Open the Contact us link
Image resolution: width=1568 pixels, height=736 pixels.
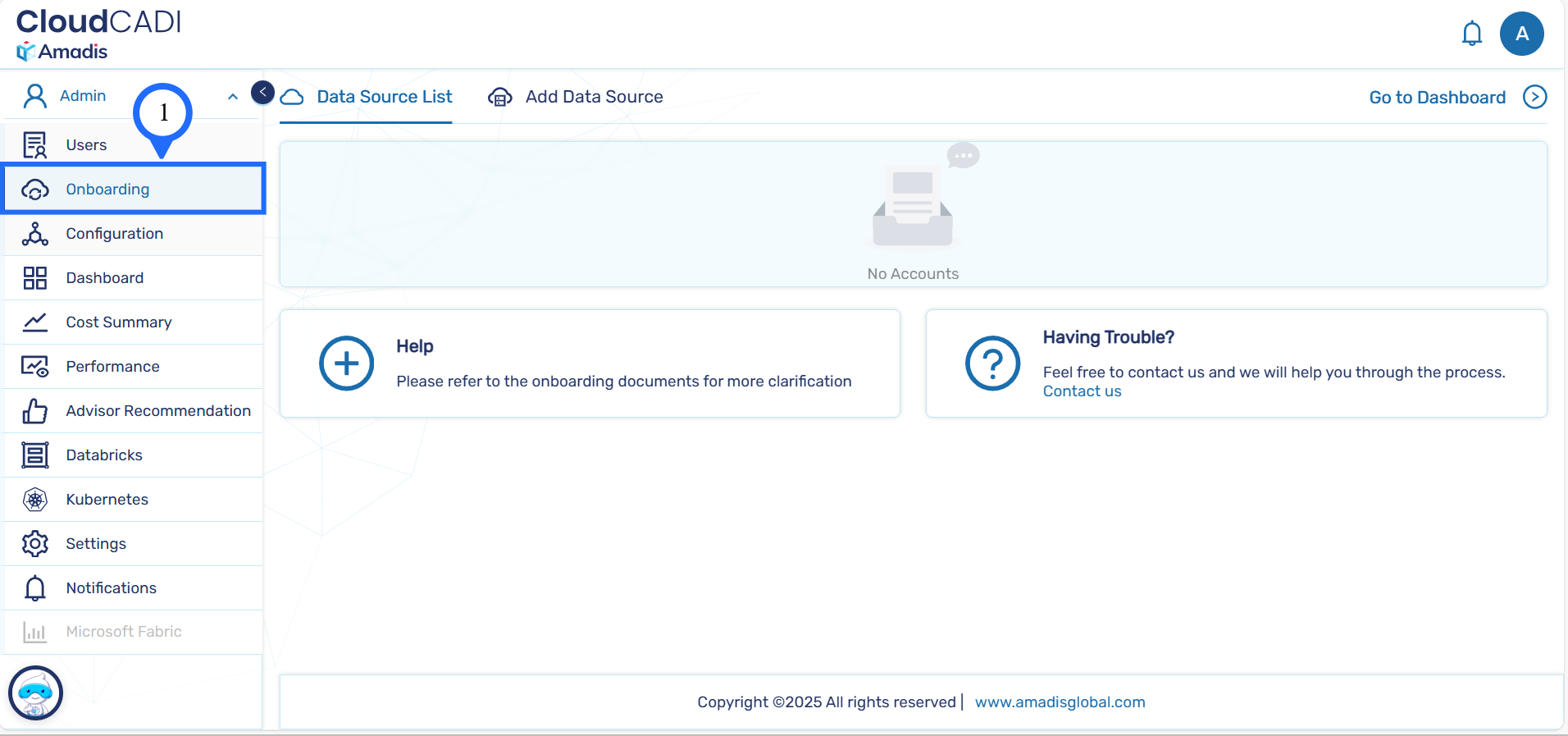pos(1082,391)
